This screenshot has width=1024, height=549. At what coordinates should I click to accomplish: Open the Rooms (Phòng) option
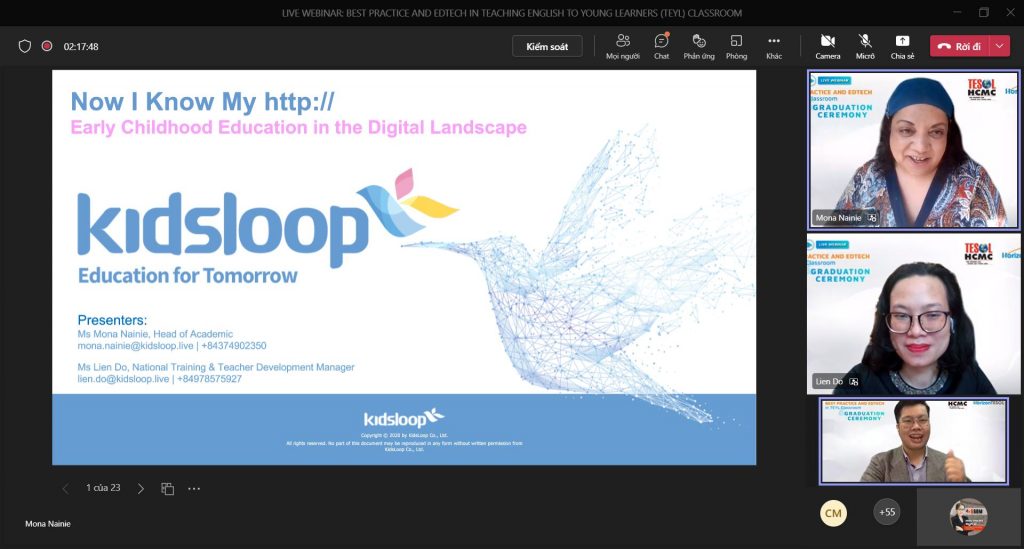[736, 46]
